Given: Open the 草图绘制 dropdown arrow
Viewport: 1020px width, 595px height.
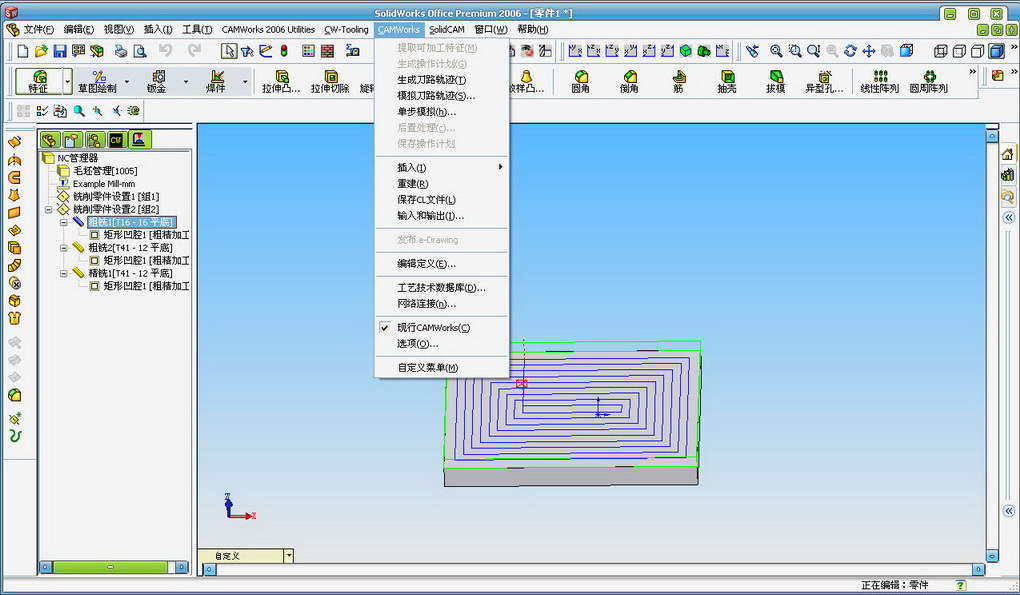Looking at the screenshot, I should (x=127, y=82).
